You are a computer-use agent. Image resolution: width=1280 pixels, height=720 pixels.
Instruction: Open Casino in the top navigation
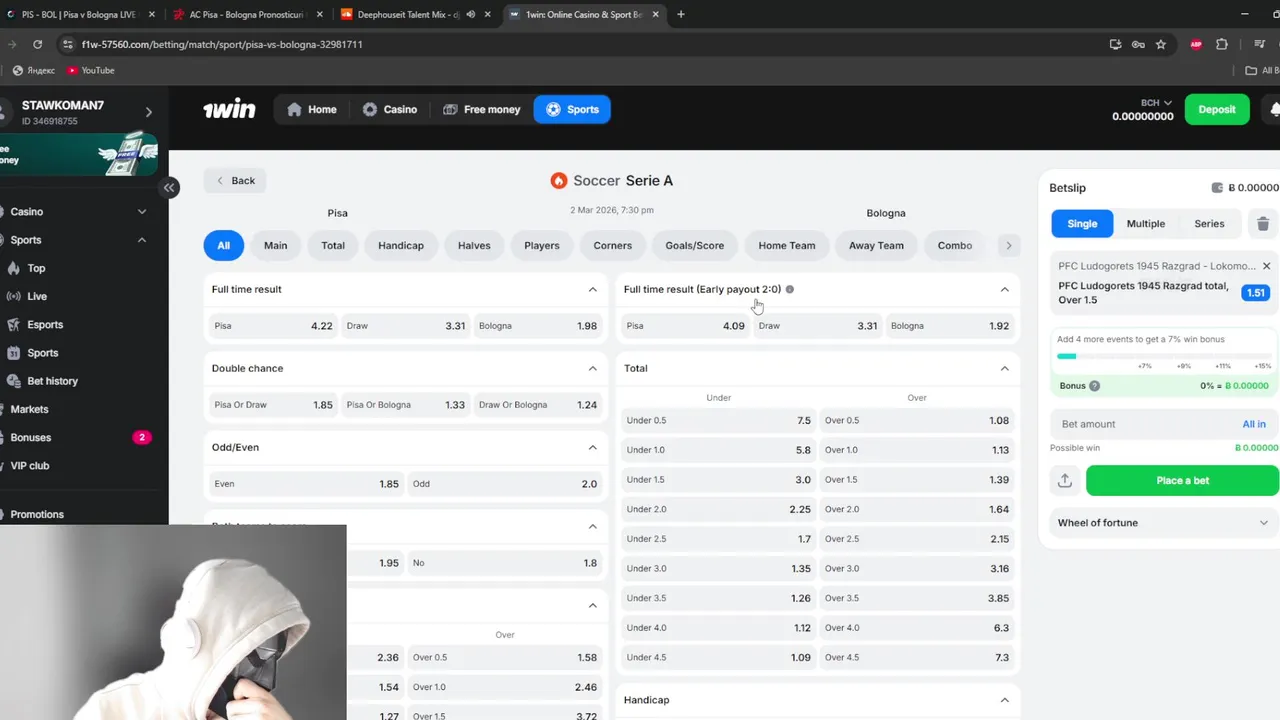[390, 110]
